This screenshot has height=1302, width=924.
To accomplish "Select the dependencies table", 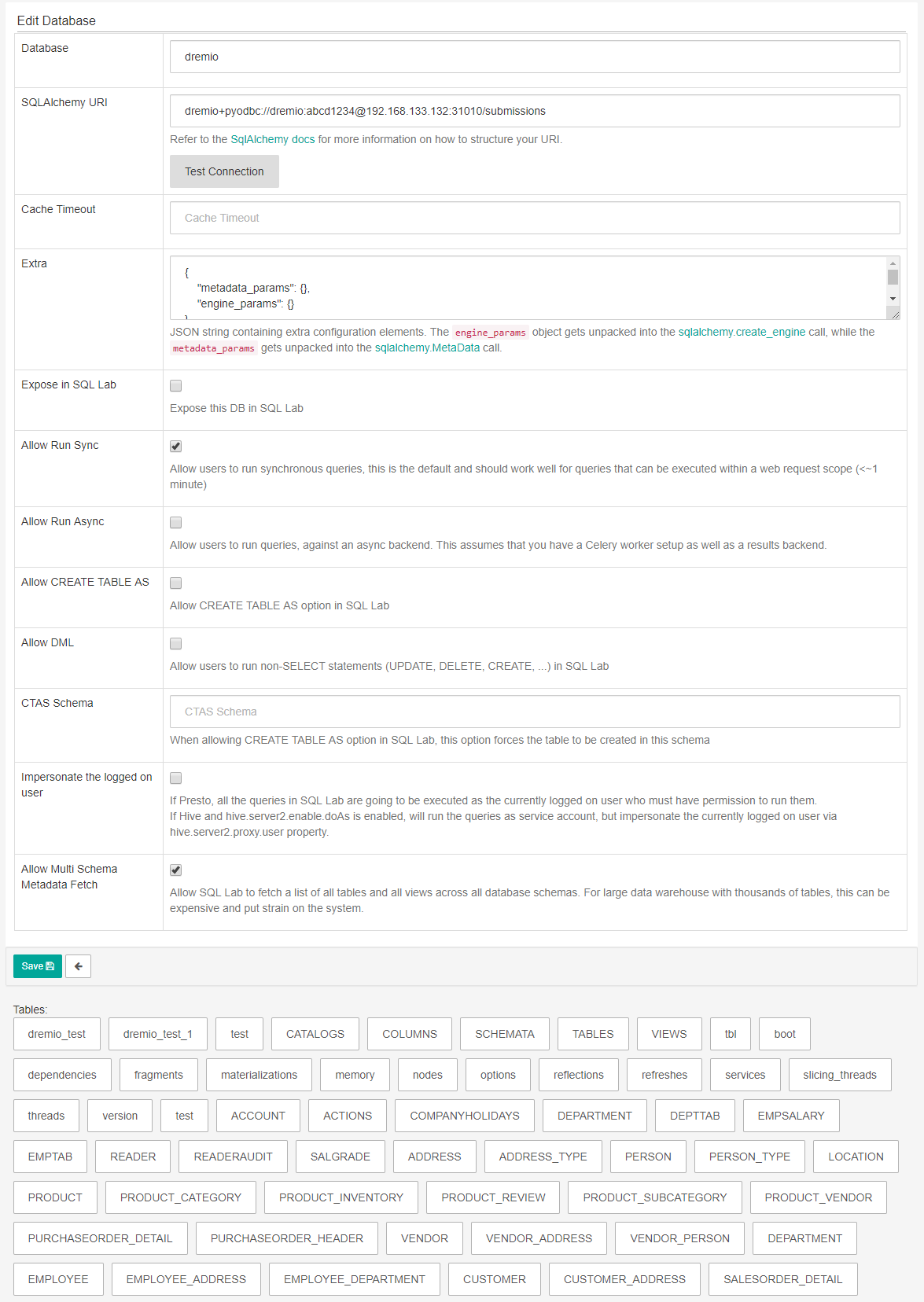I will coord(62,1075).
